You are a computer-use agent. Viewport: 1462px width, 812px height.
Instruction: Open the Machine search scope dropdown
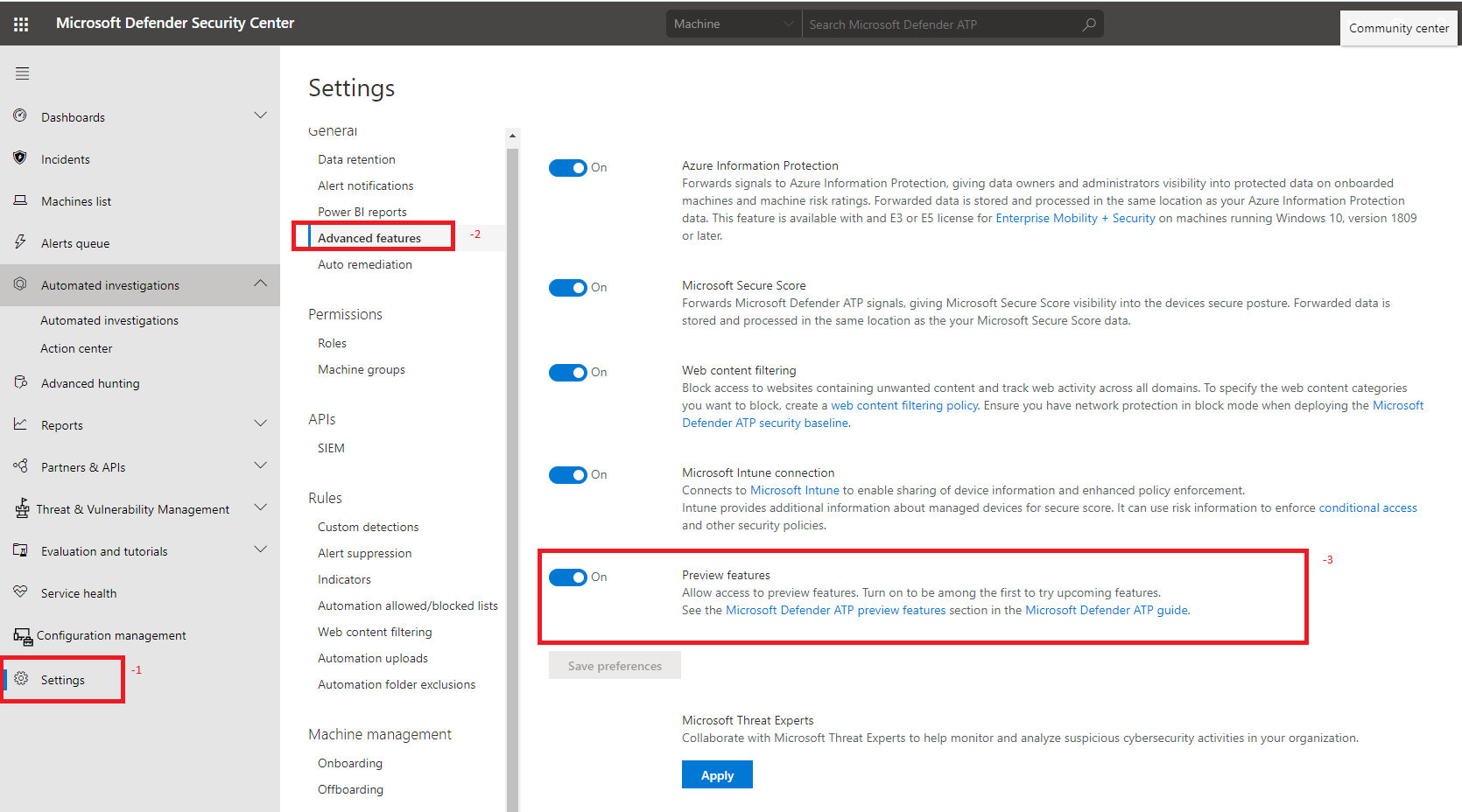click(734, 24)
